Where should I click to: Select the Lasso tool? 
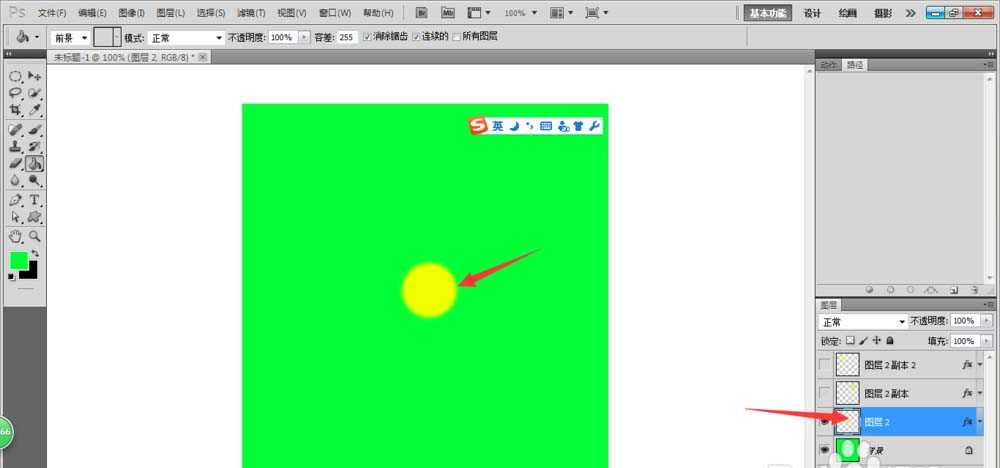pos(15,93)
